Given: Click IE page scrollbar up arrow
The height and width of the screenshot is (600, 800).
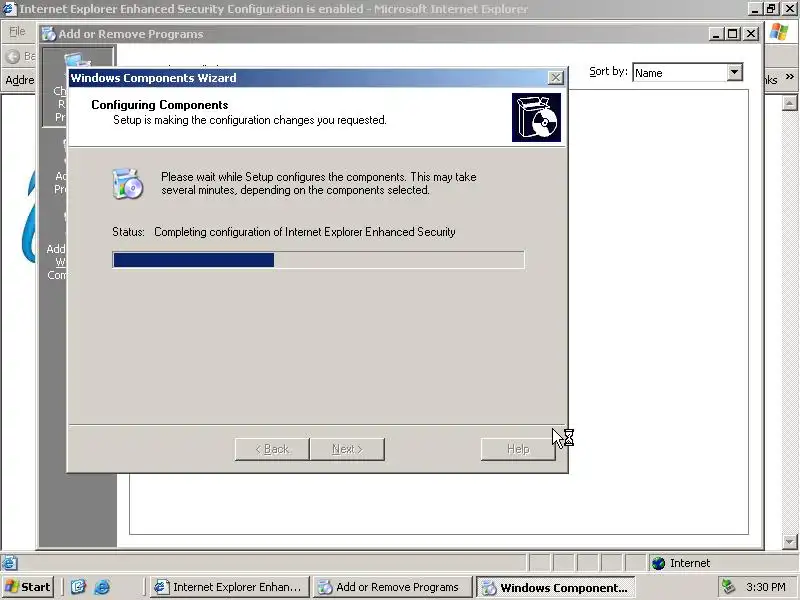Looking at the screenshot, I should [789, 104].
